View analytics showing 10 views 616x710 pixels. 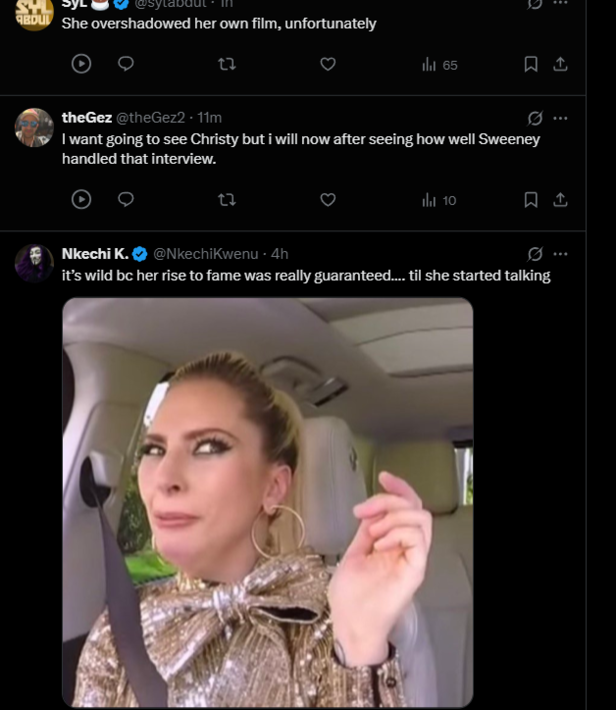coord(439,200)
